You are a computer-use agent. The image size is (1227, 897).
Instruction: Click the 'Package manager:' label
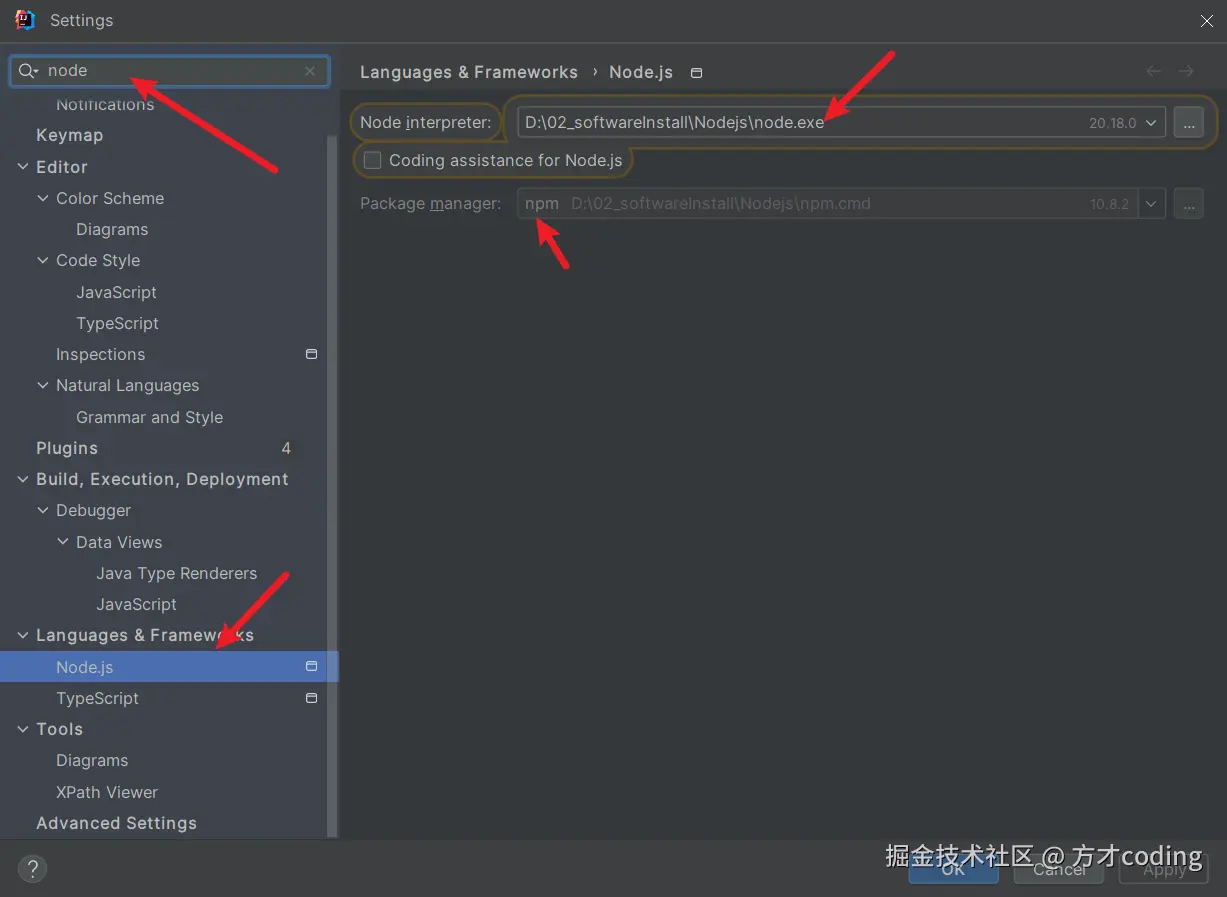click(430, 204)
